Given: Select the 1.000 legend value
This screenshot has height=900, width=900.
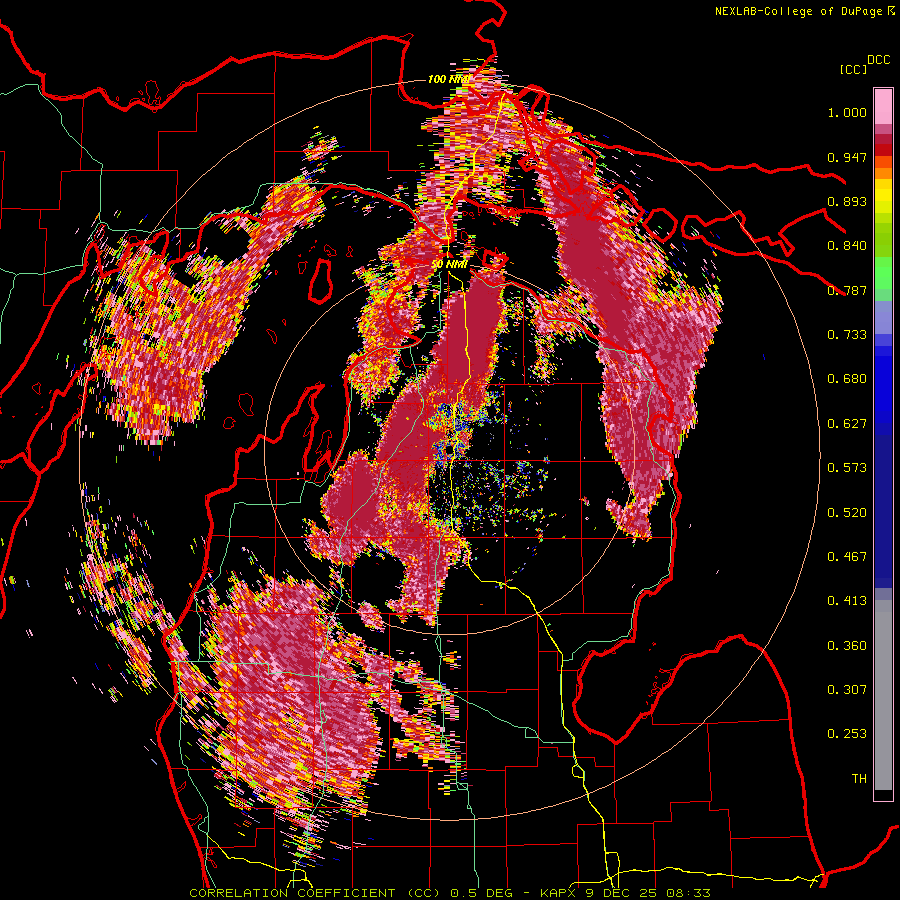Looking at the screenshot, I should (847, 112).
